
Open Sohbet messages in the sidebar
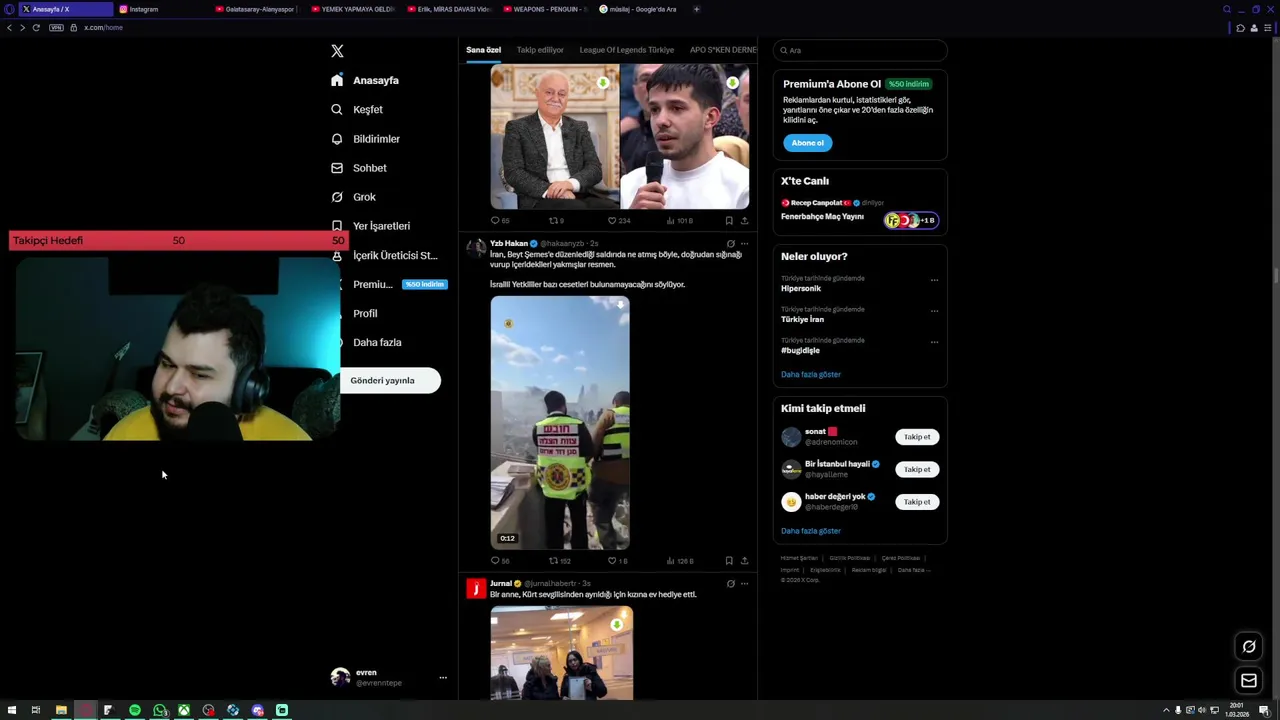[x=358, y=168]
